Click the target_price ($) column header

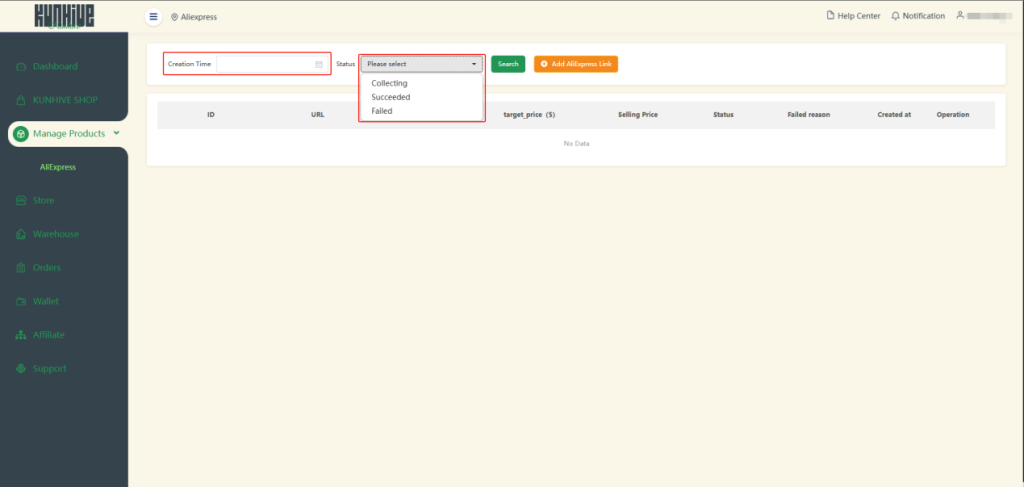point(529,115)
